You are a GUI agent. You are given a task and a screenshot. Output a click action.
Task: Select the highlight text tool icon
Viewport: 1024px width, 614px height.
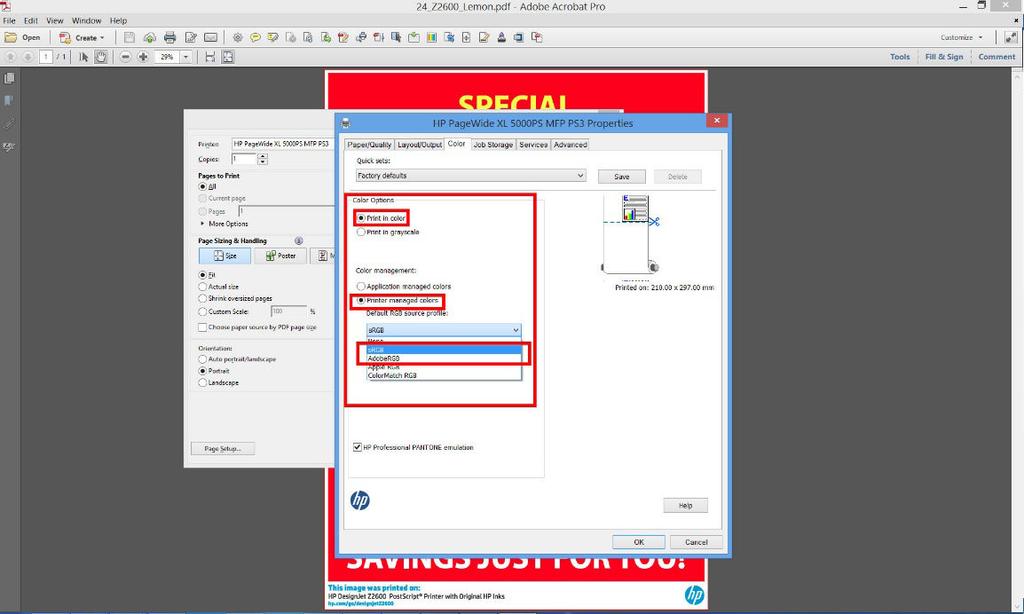click(273, 38)
